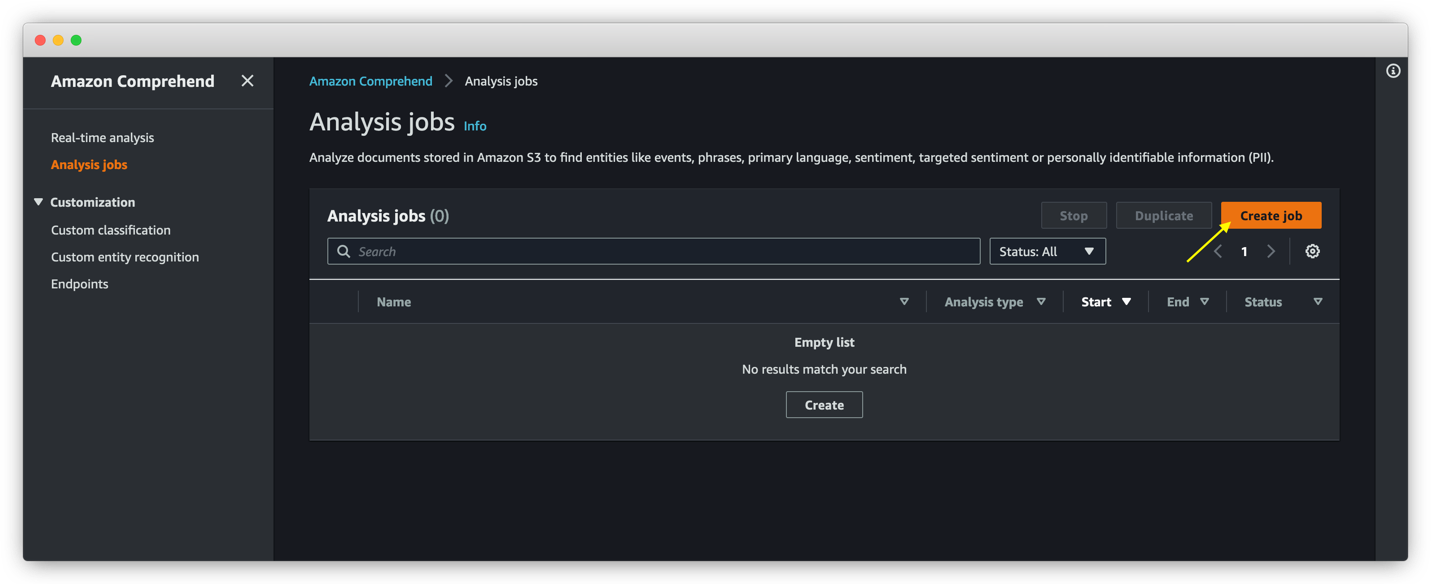1431x584 pixels.
Task: Open table preferences gear icon
Action: point(1312,252)
